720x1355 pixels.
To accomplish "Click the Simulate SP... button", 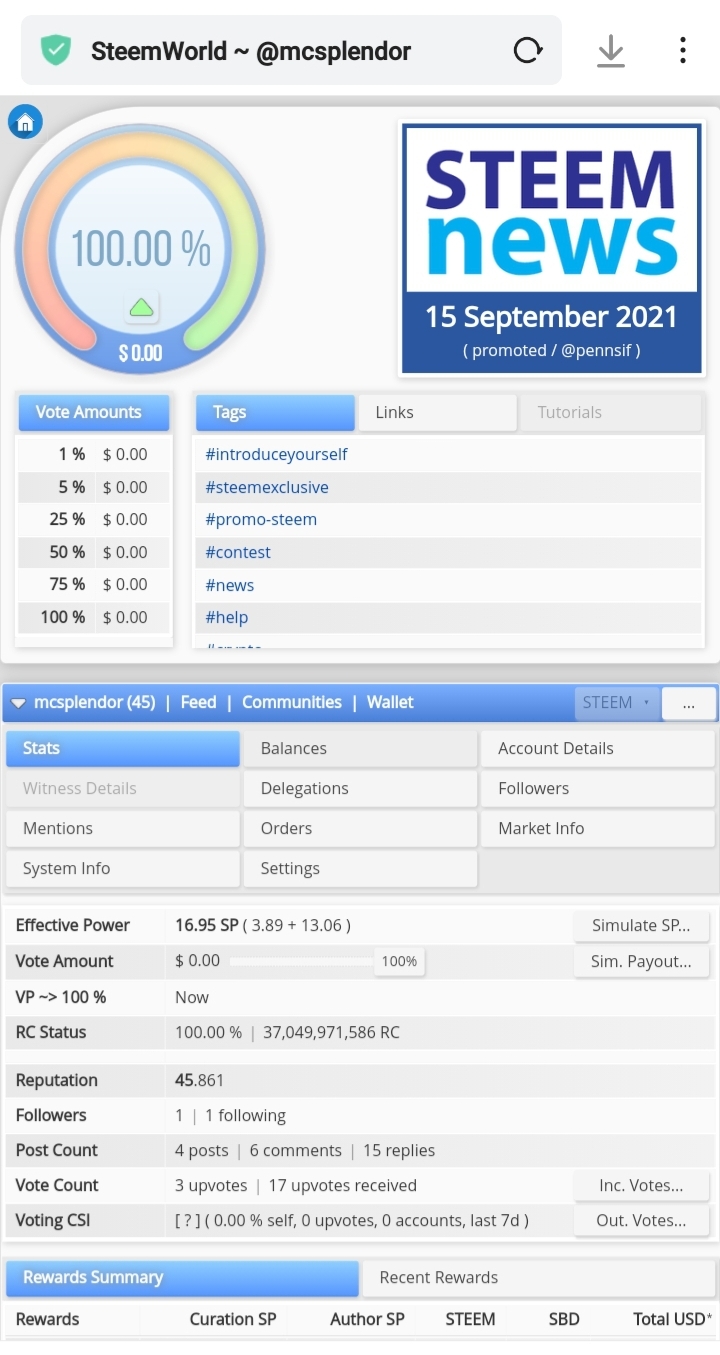I will 641,925.
